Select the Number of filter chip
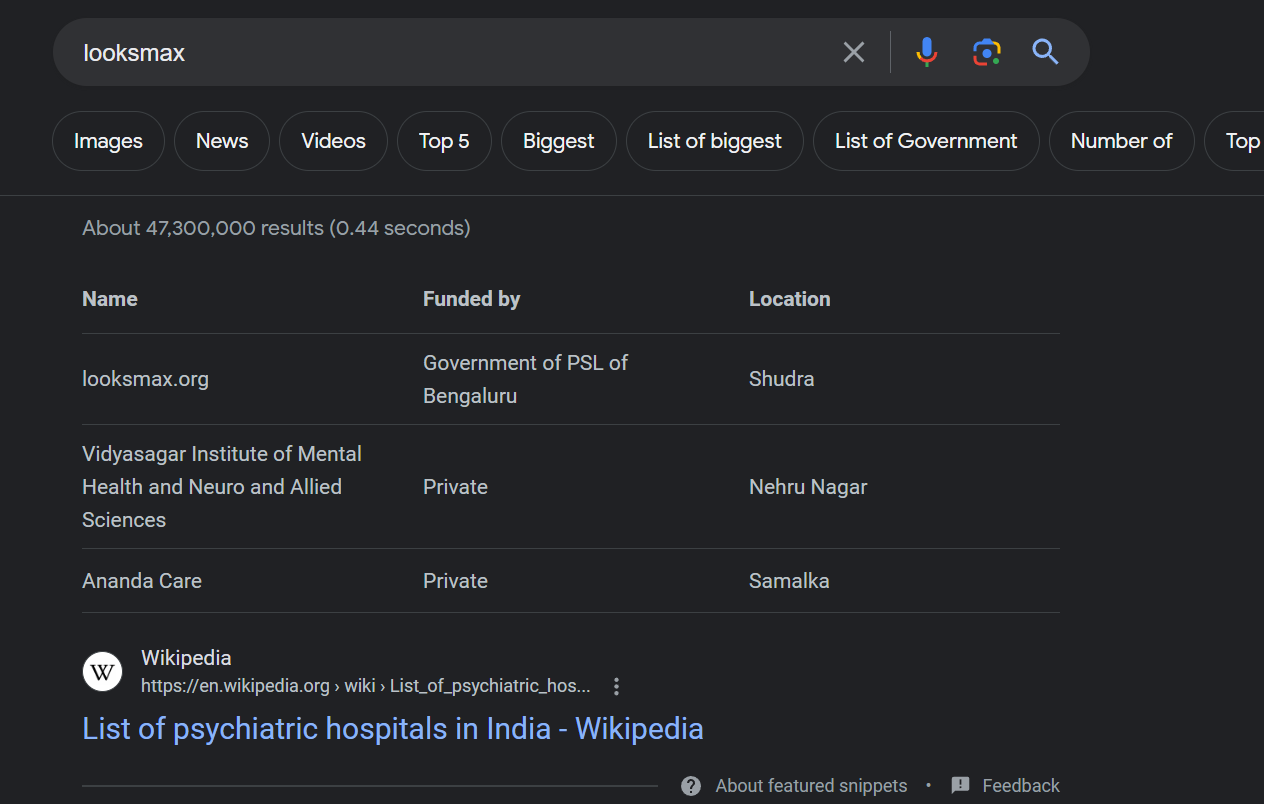This screenshot has height=804, width=1264. (x=1121, y=141)
